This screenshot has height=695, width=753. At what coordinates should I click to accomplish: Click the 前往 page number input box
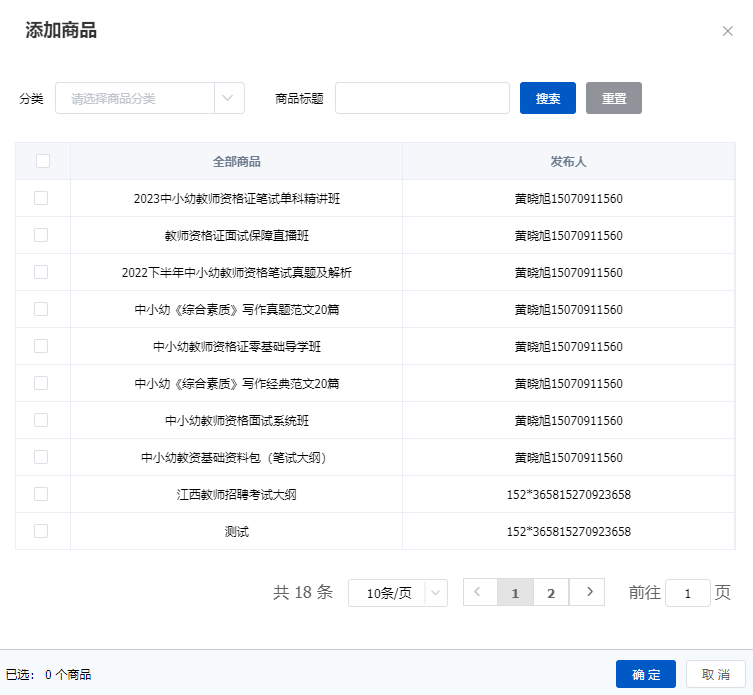tap(688, 593)
